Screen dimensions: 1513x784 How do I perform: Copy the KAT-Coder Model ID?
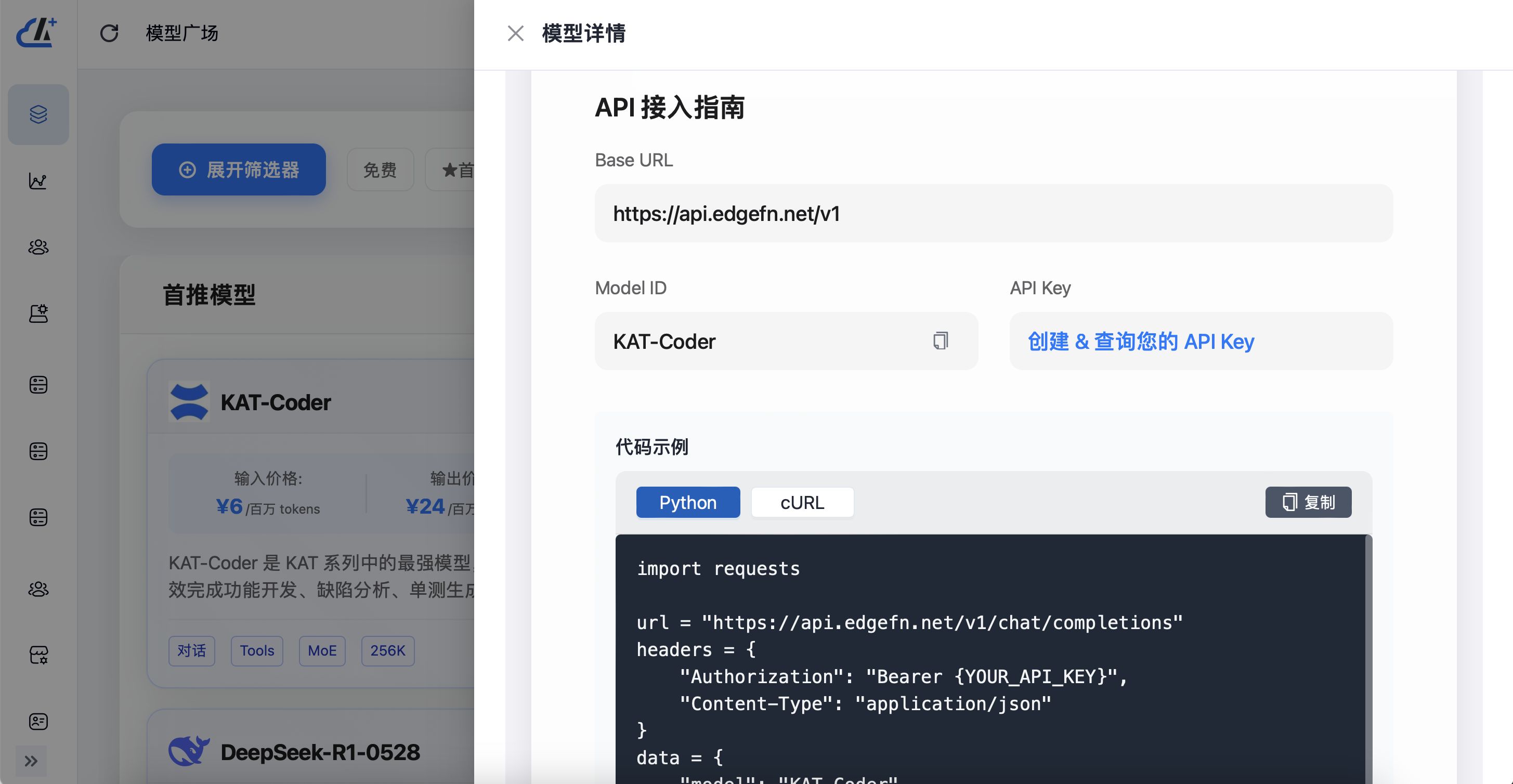[x=940, y=341]
